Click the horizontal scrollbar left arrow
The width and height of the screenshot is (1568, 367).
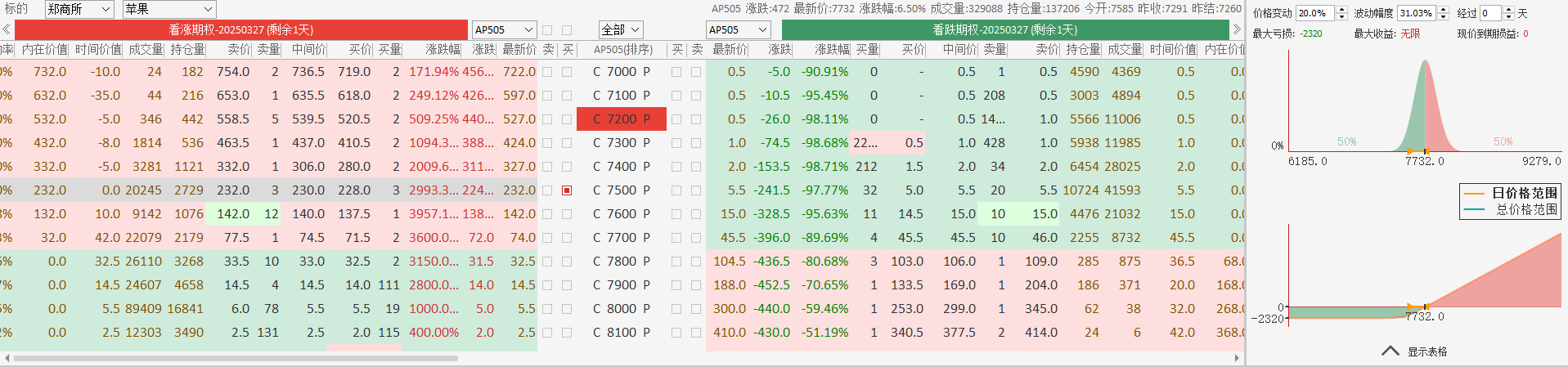point(7,358)
